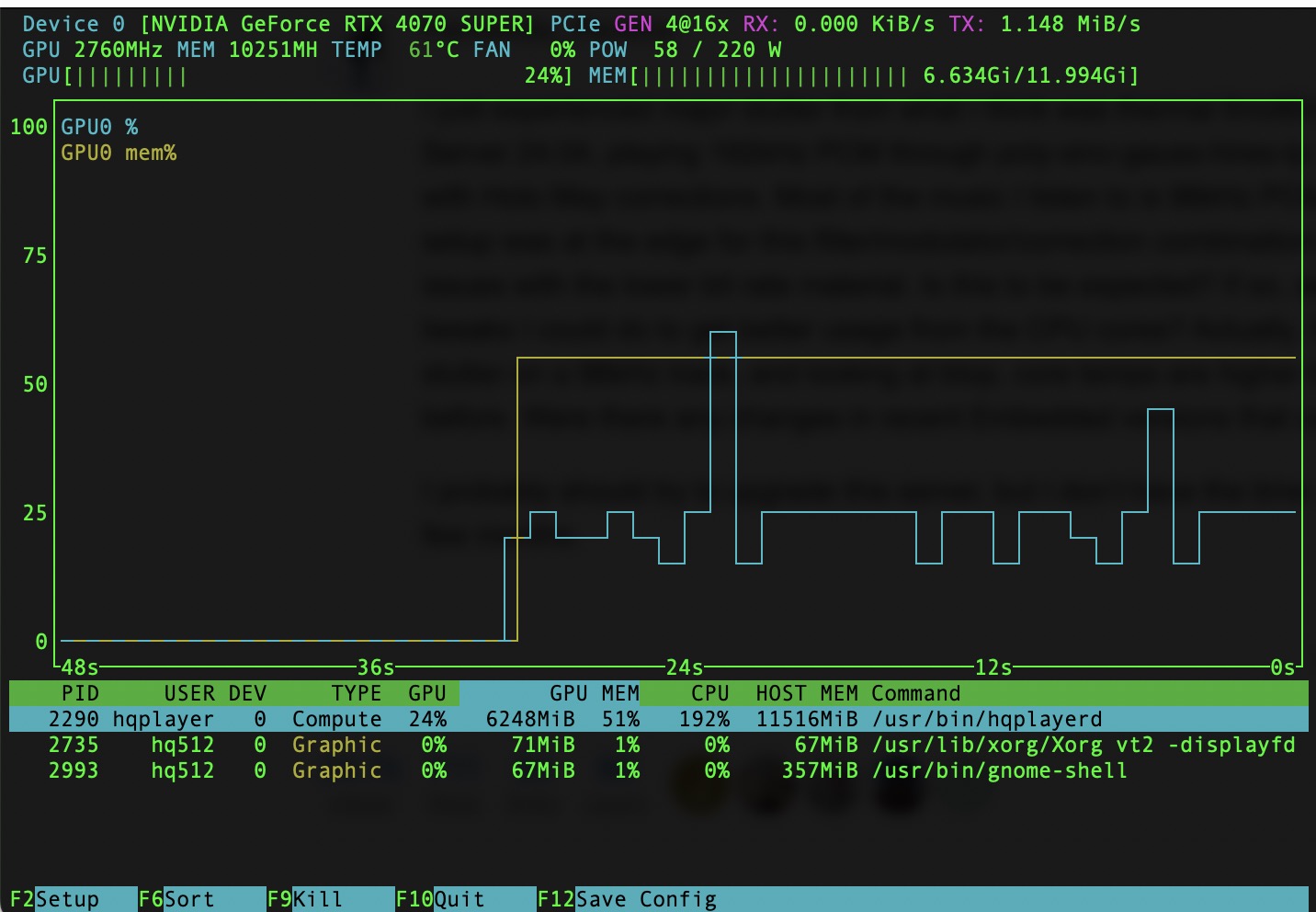This screenshot has width=1316, height=912.
Task: Click the 0s time axis label
Action: pos(1283,667)
